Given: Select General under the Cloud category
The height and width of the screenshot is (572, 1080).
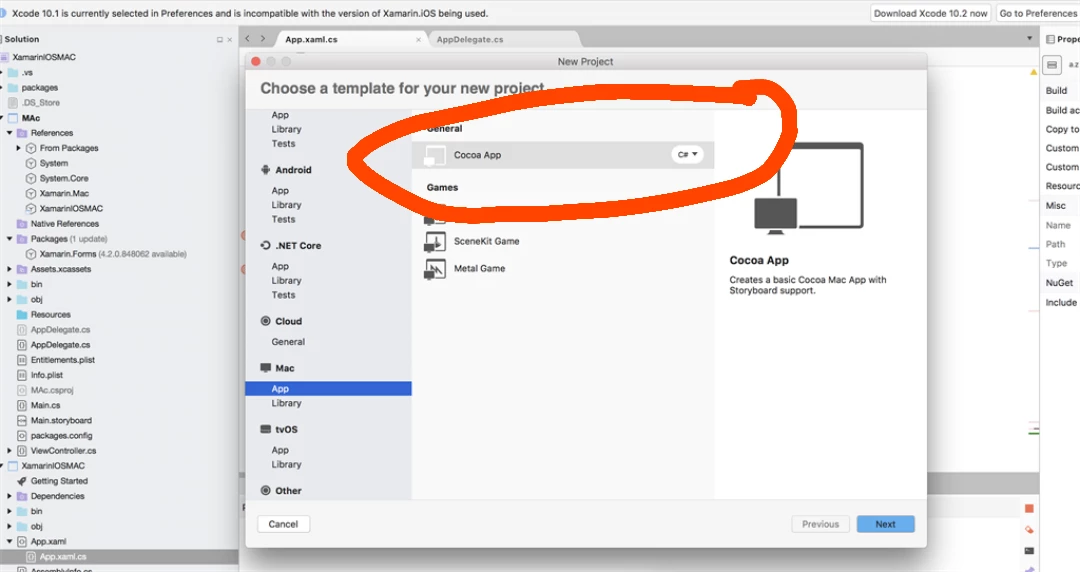Looking at the screenshot, I should click(x=288, y=342).
